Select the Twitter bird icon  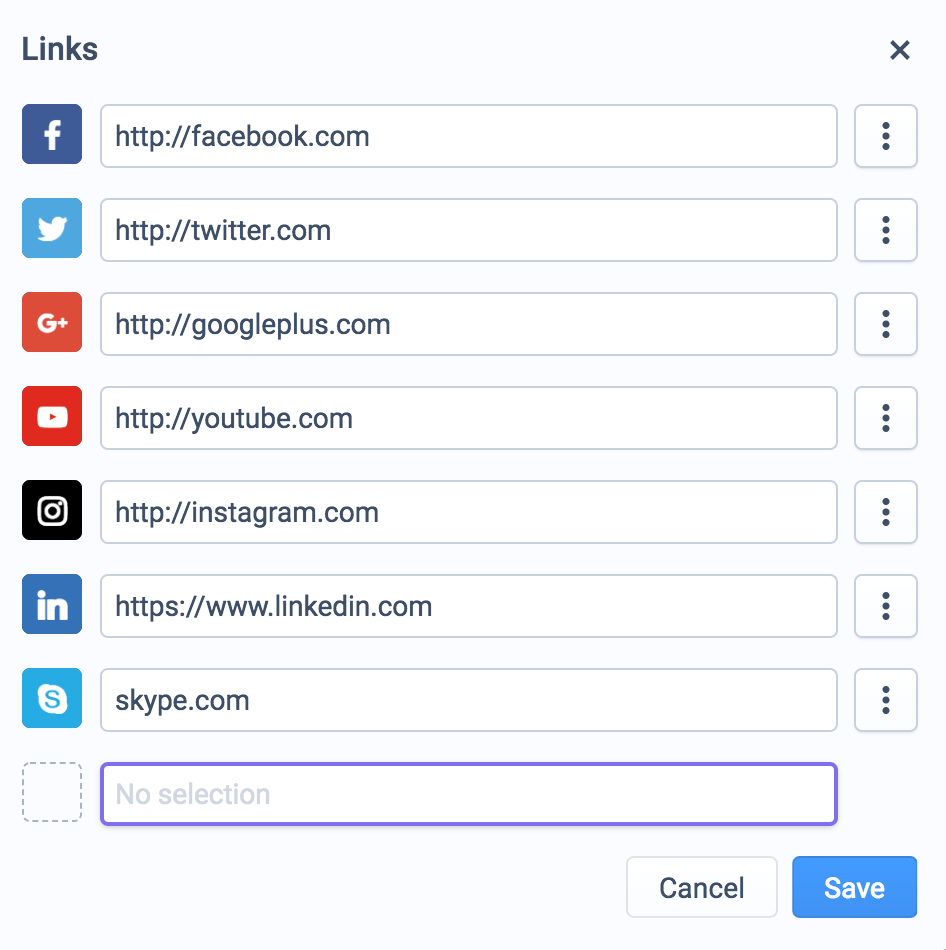pos(52,228)
